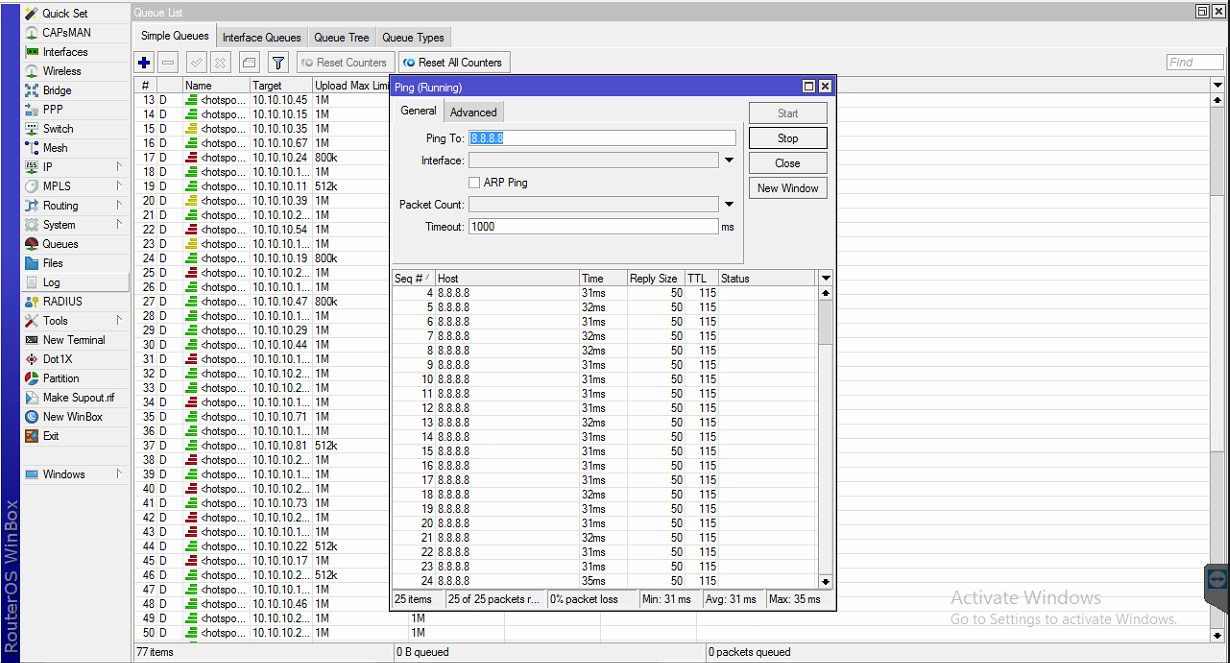Viewport: 1230px width, 663px height.
Task: Open the PPP menu
Action: [52, 109]
